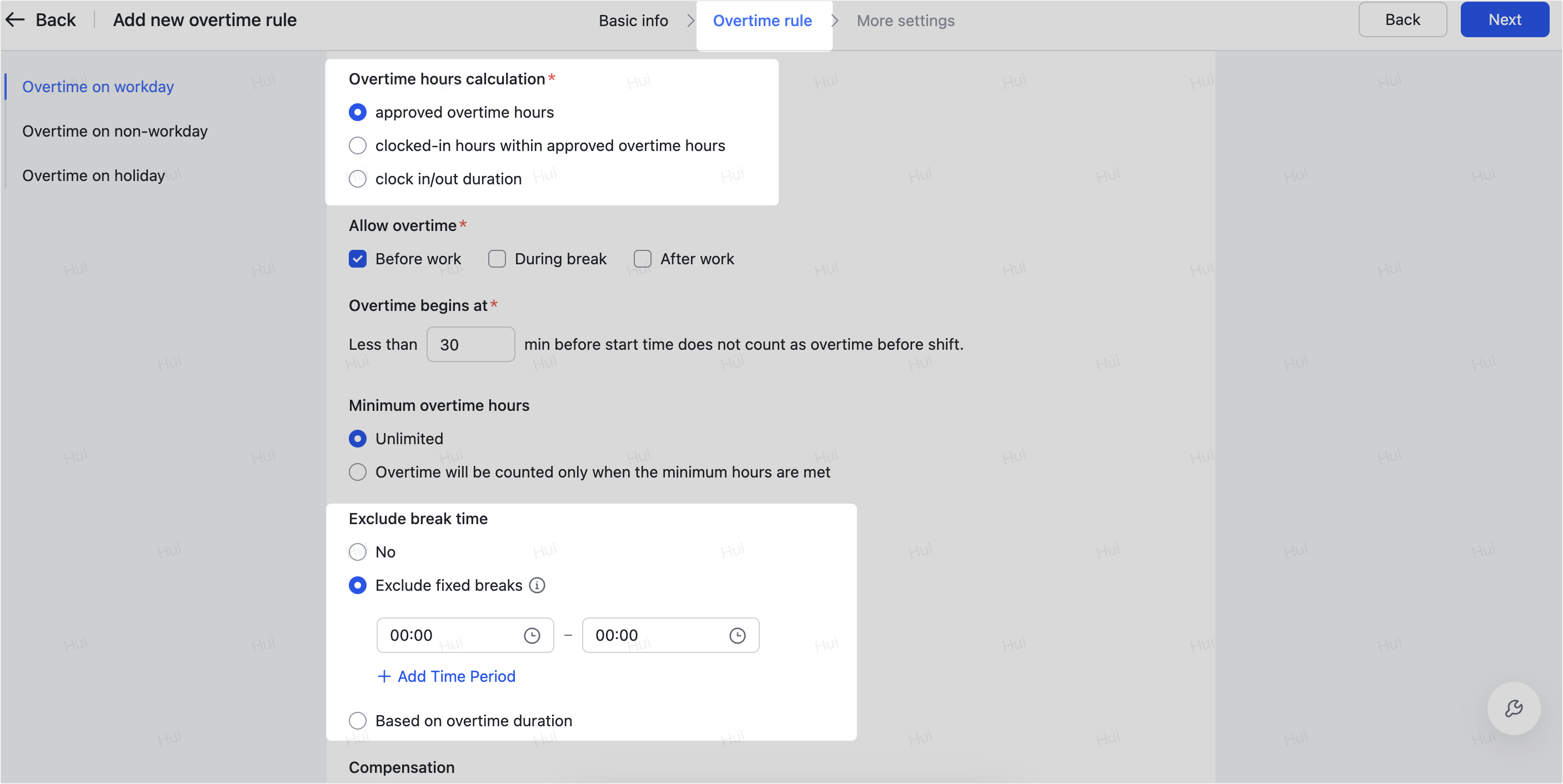Open the Overtime on holiday section
Image resolution: width=1563 pixels, height=784 pixels.
pos(94,175)
